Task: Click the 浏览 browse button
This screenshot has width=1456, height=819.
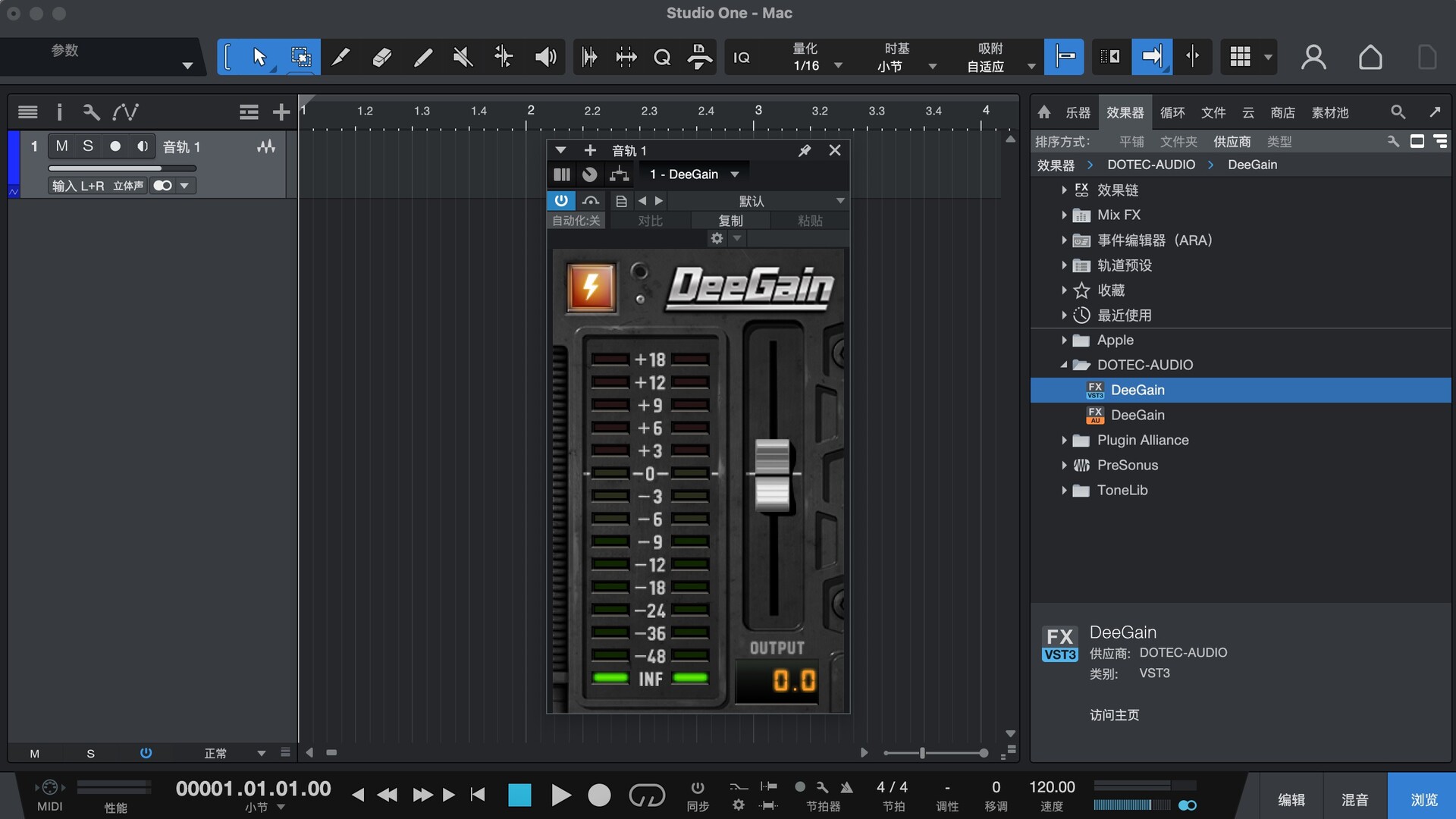Action: (1423, 799)
